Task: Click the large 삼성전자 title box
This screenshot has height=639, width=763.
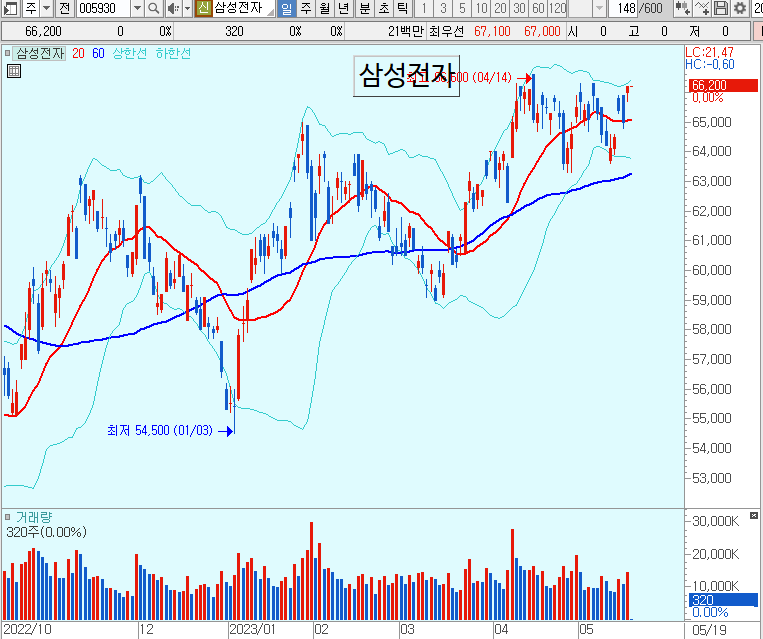Action: pos(406,76)
